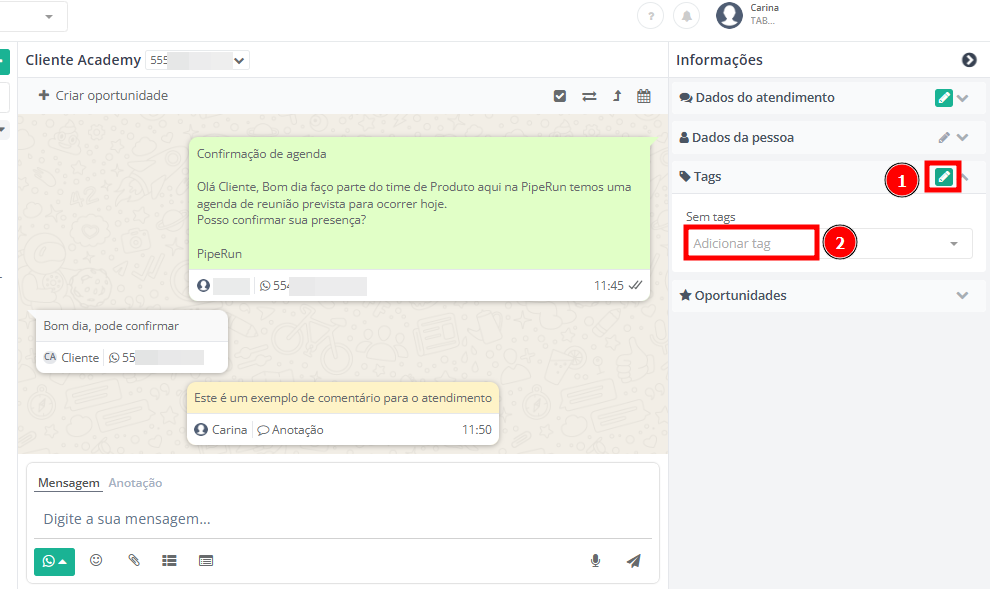Open the notifications bell

click(686, 16)
